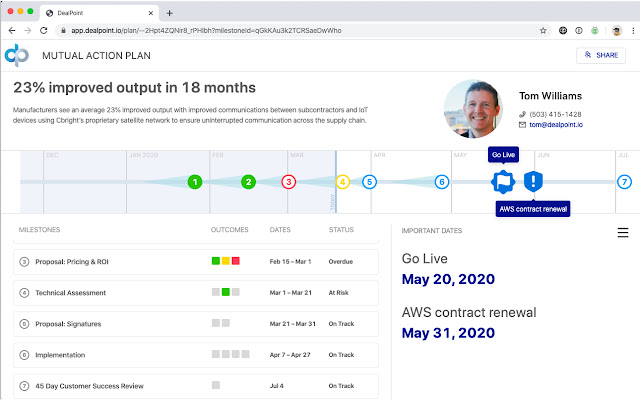This screenshot has width=640, height=400.
Task: Reload the page with refresh icon
Action: 43,31
